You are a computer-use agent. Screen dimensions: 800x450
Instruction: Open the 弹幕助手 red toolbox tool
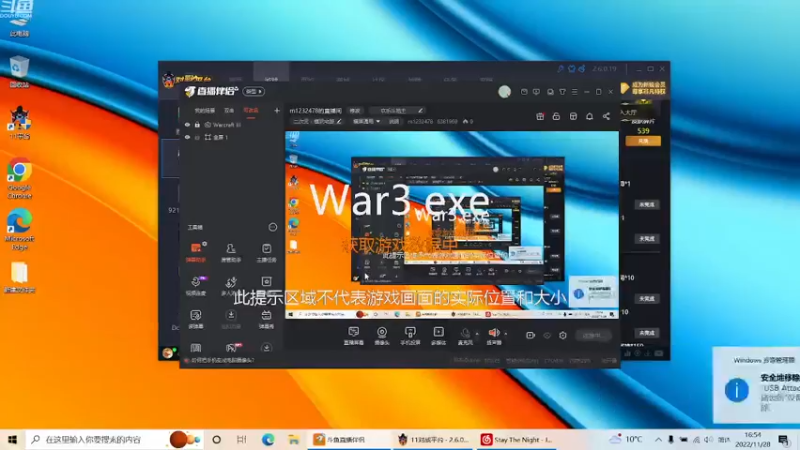pyautogui.click(x=196, y=252)
